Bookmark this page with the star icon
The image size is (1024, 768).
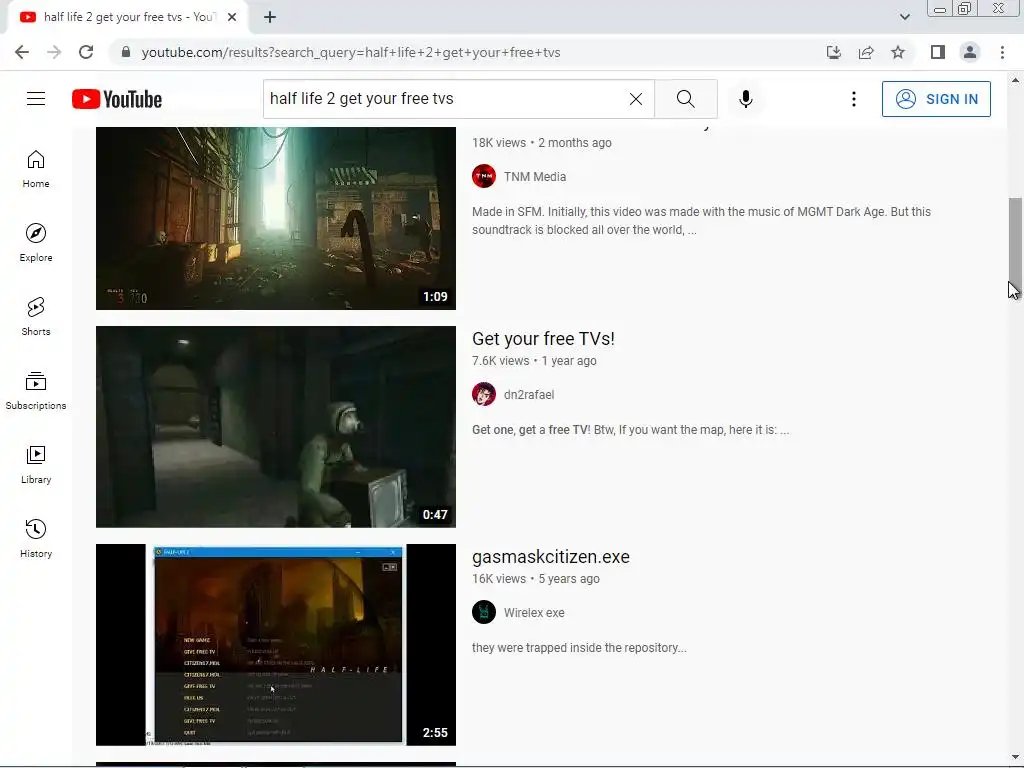click(x=898, y=52)
